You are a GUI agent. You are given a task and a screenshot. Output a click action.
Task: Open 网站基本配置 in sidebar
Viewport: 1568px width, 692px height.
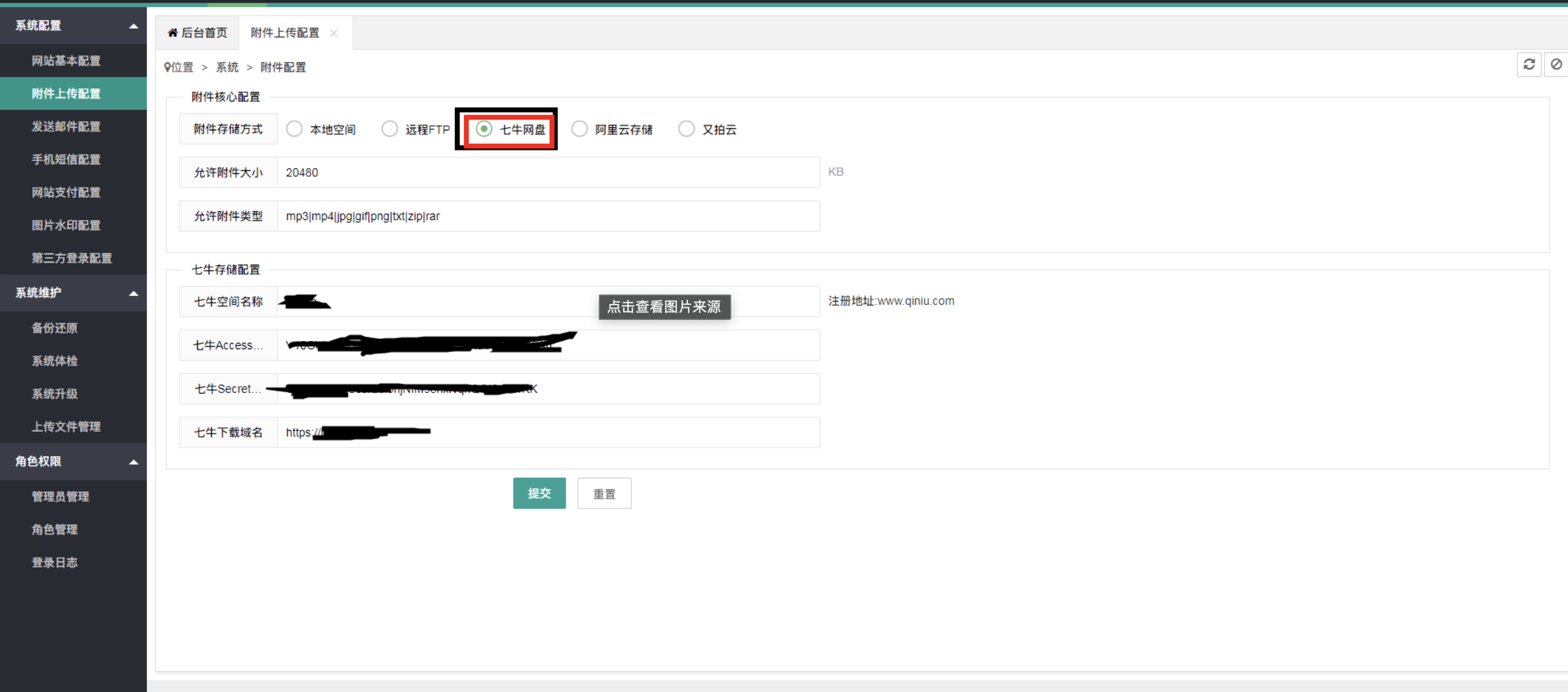73,60
